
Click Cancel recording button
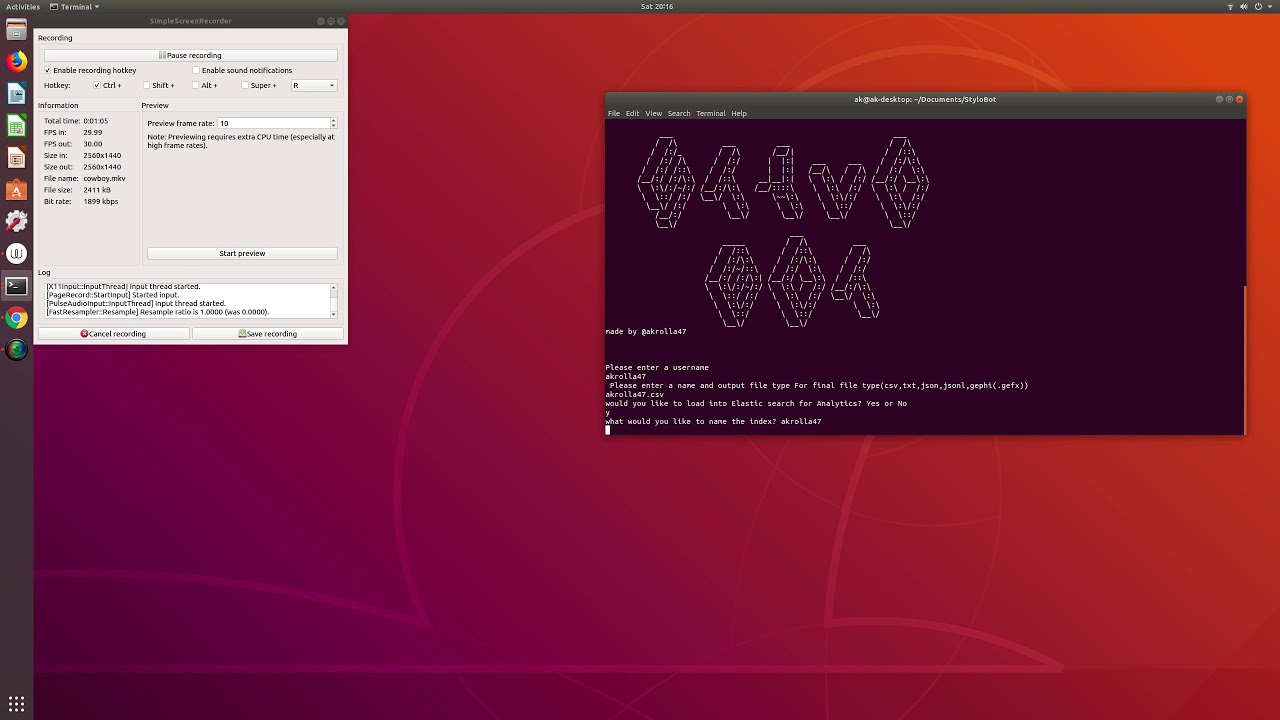tap(113, 334)
